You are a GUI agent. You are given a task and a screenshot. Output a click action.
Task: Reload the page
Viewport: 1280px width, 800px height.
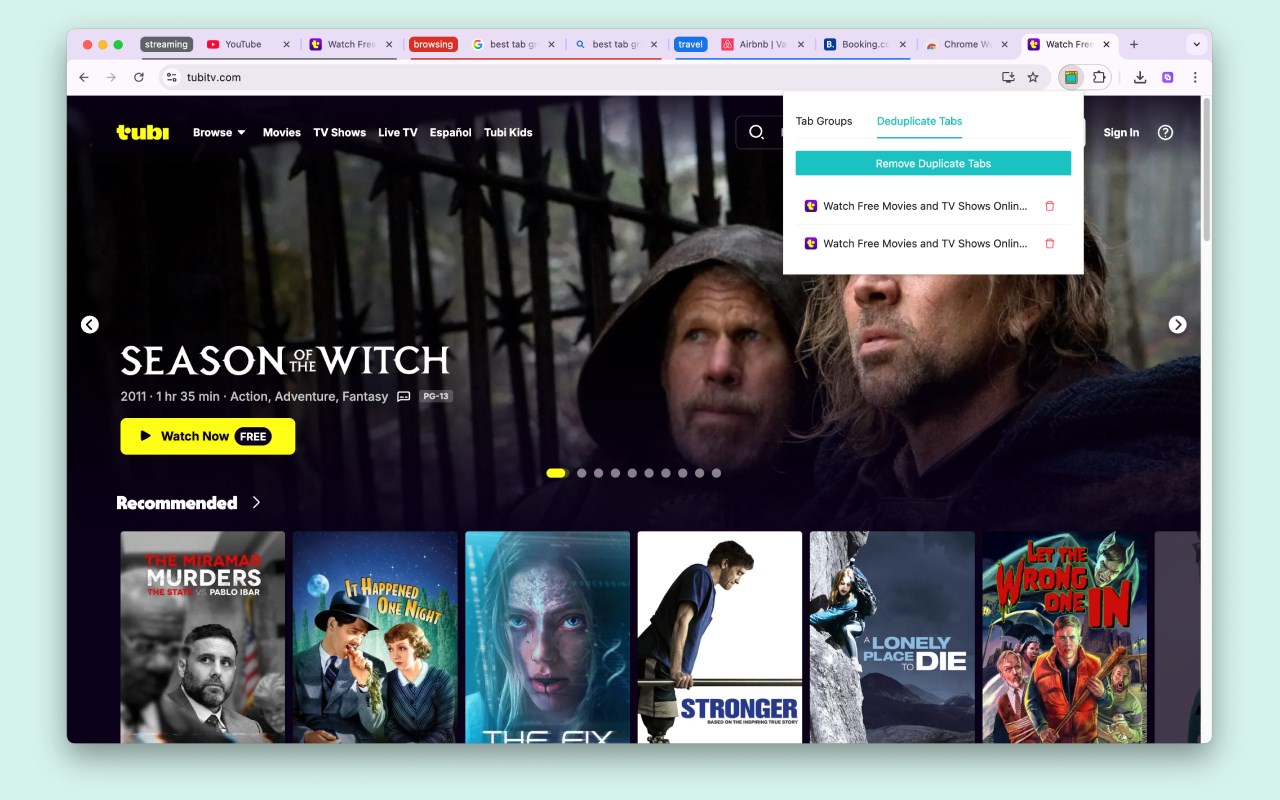coord(139,77)
